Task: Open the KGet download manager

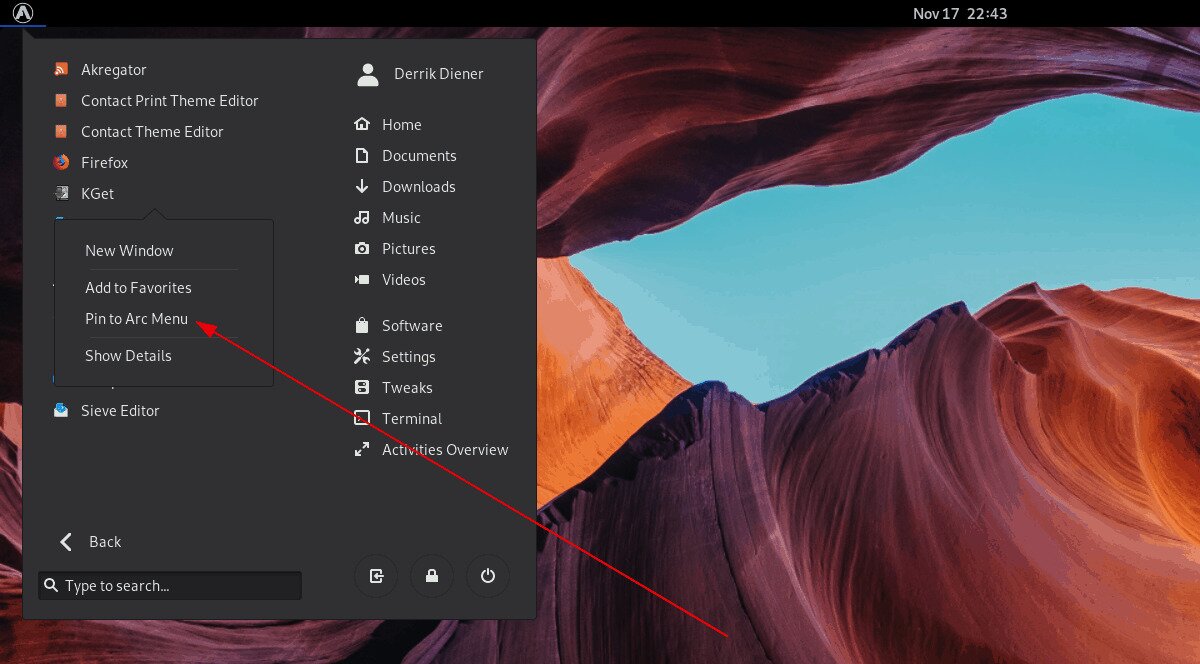Action: click(96, 193)
